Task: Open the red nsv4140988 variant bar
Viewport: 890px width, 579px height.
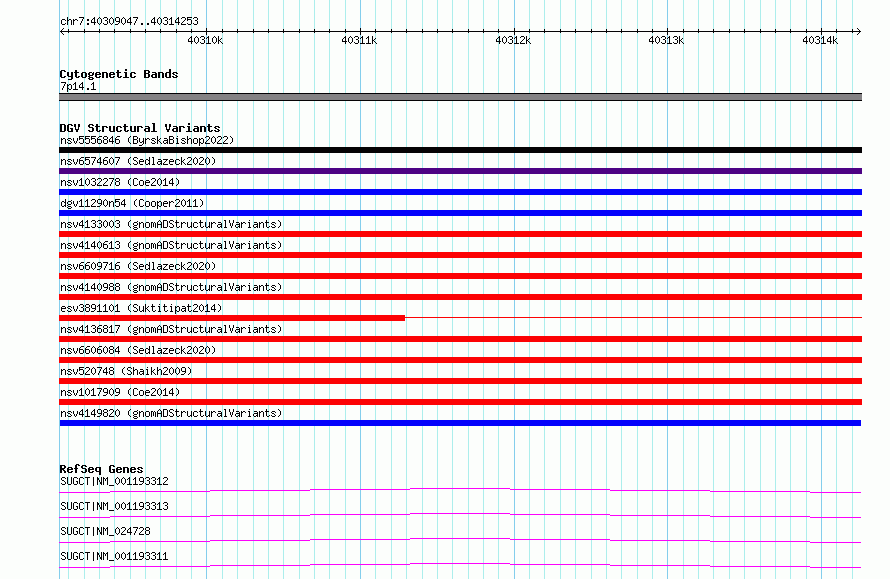Action: (x=460, y=297)
